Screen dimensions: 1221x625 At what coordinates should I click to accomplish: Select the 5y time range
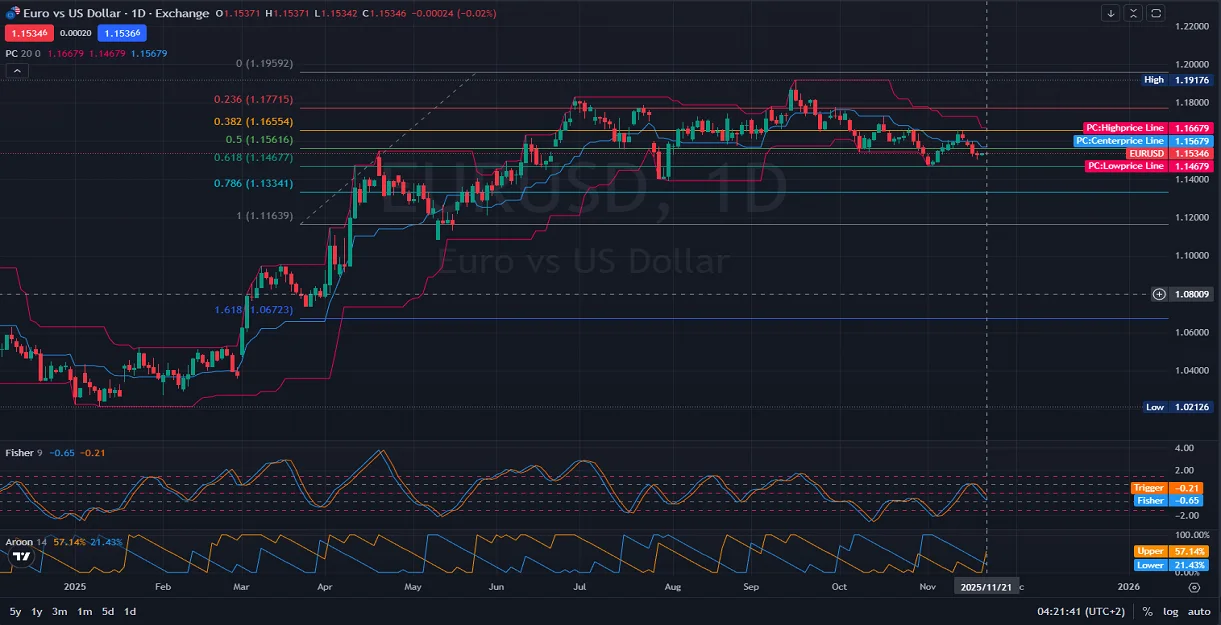(15, 611)
